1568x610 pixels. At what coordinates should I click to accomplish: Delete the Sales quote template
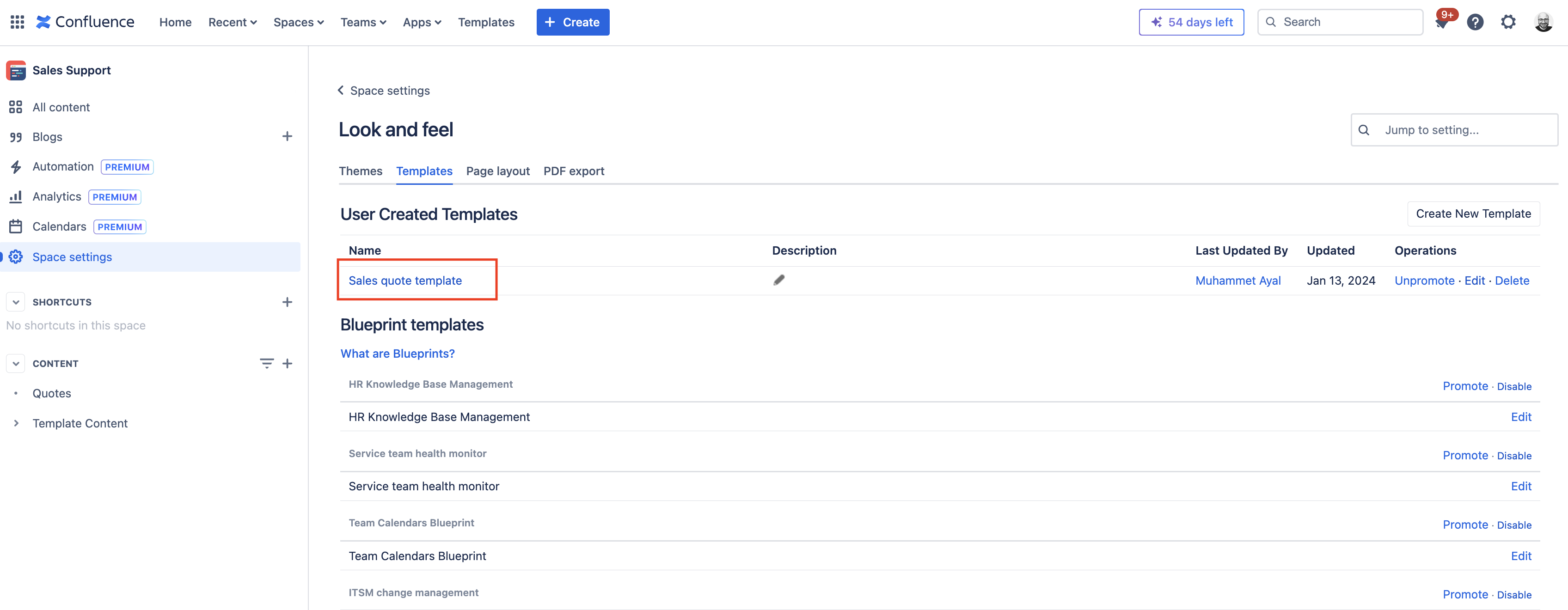[x=1512, y=281]
